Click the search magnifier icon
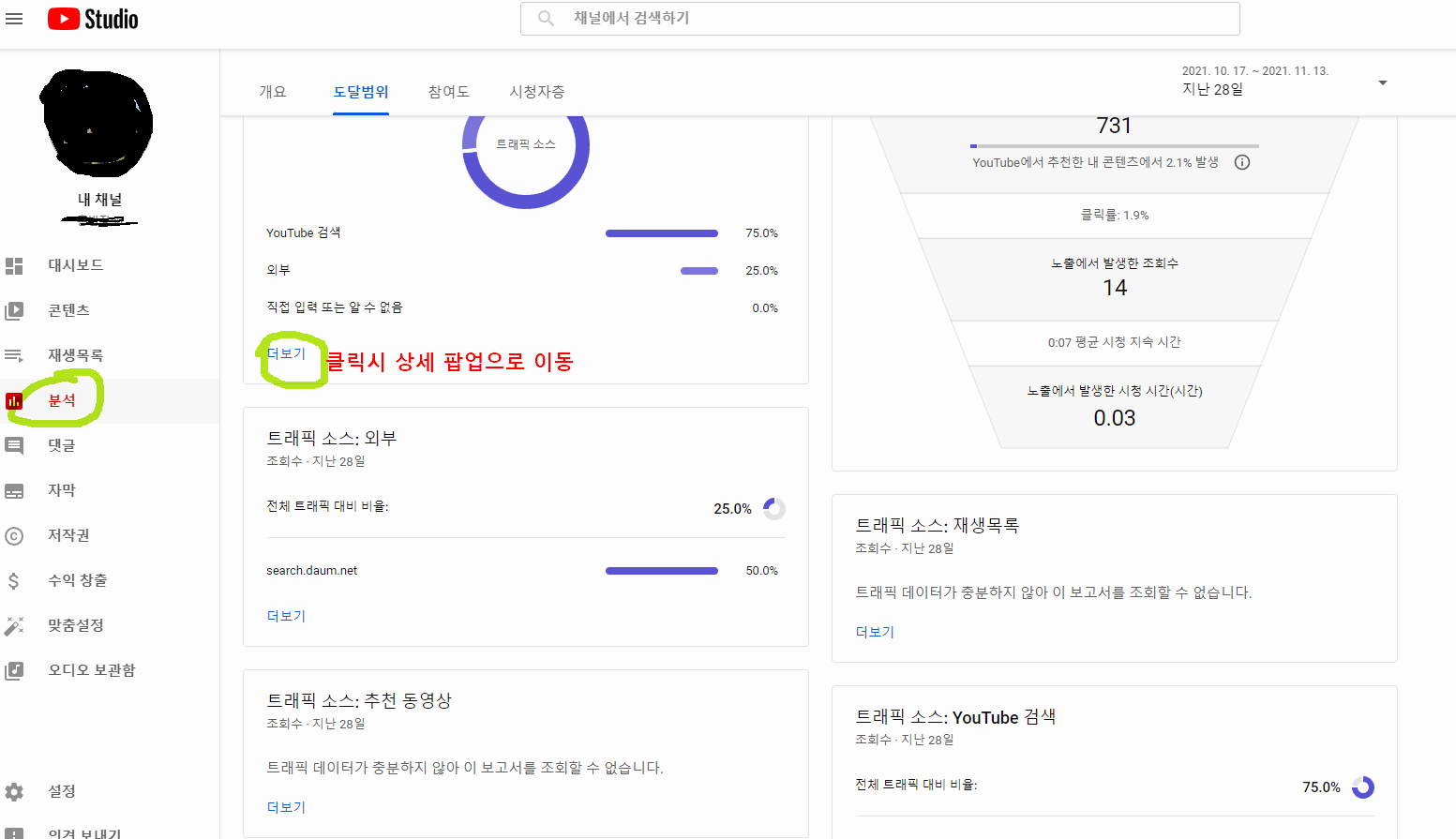Image resolution: width=1456 pixels, height=839 pixels. 546,19
